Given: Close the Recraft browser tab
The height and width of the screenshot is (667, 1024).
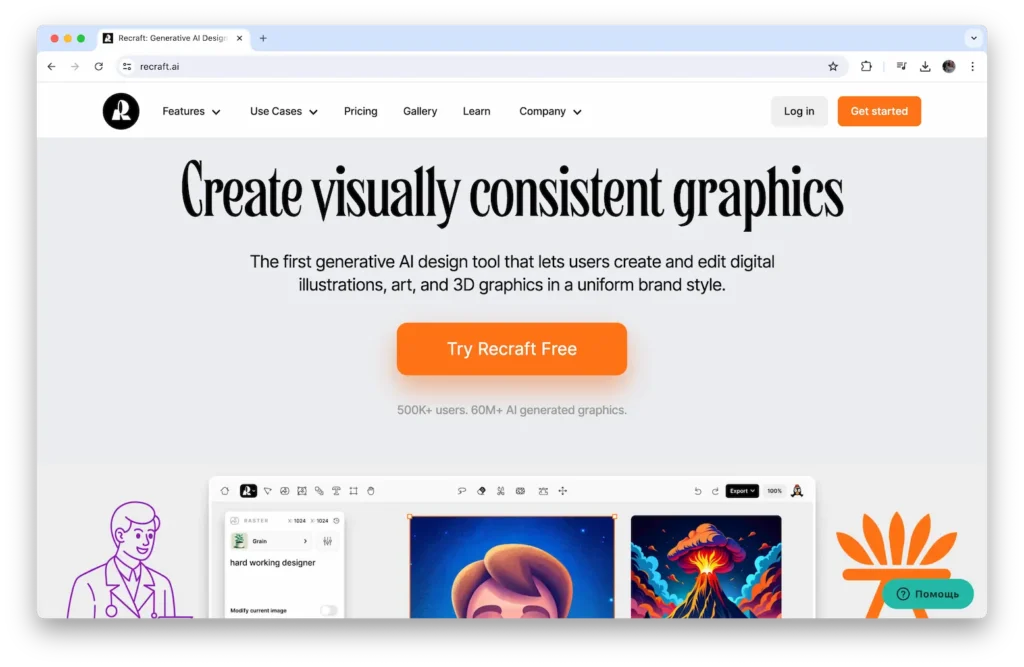Looking at the screenshot, I should (x=240, y=38).
